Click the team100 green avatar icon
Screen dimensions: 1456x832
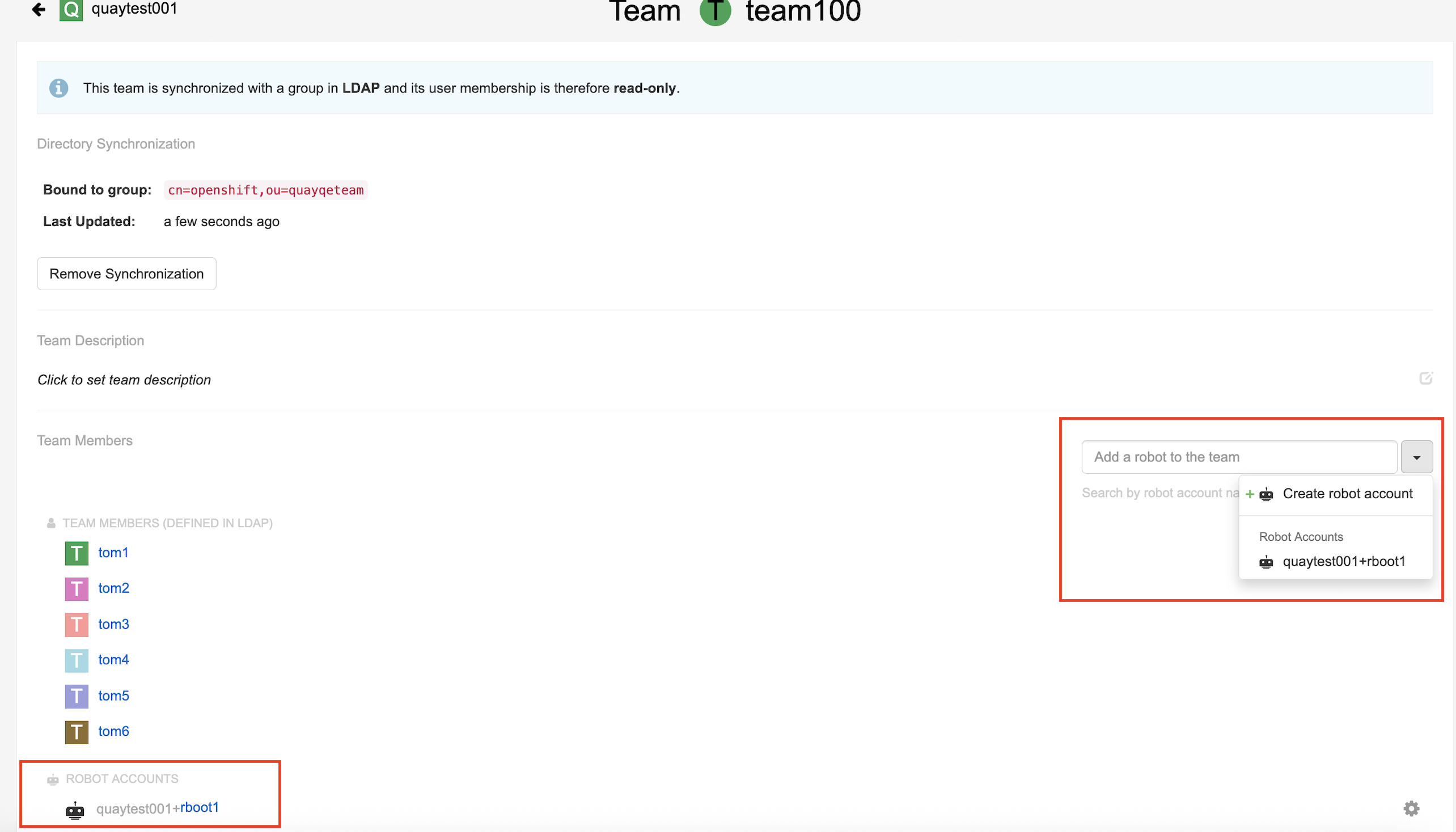click(x=714, y=10)
